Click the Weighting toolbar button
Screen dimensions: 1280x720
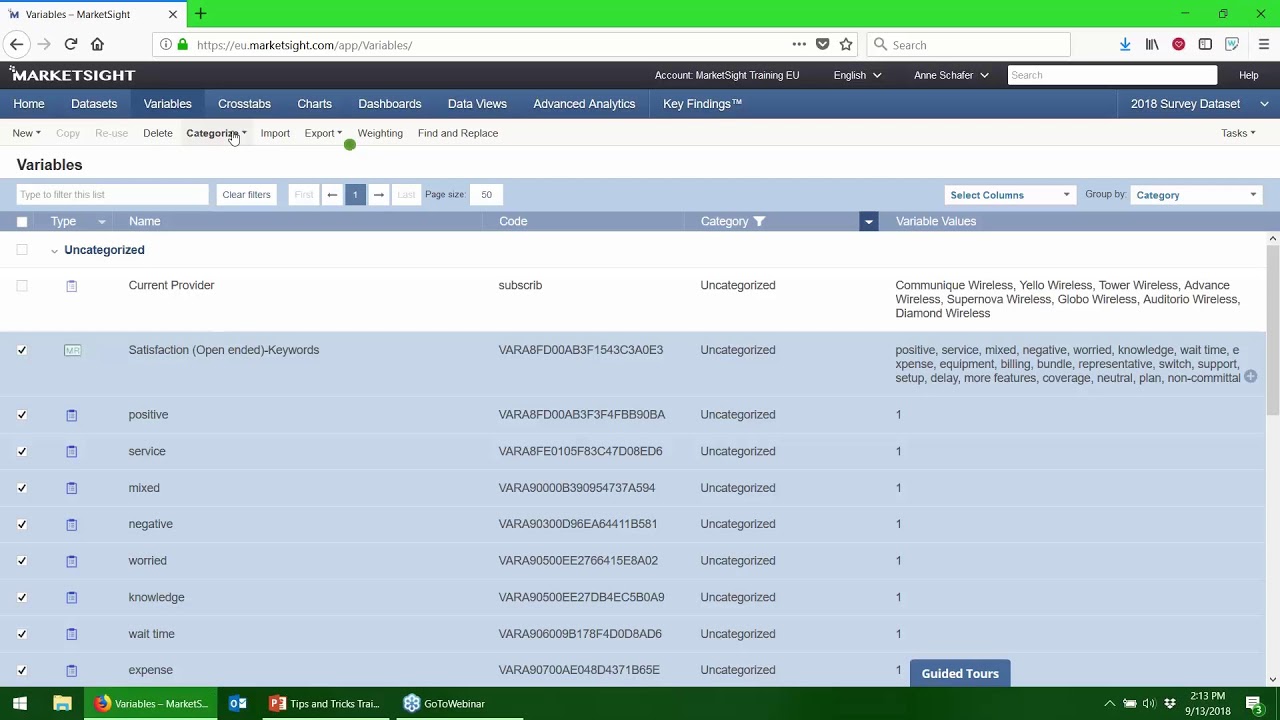380,133
